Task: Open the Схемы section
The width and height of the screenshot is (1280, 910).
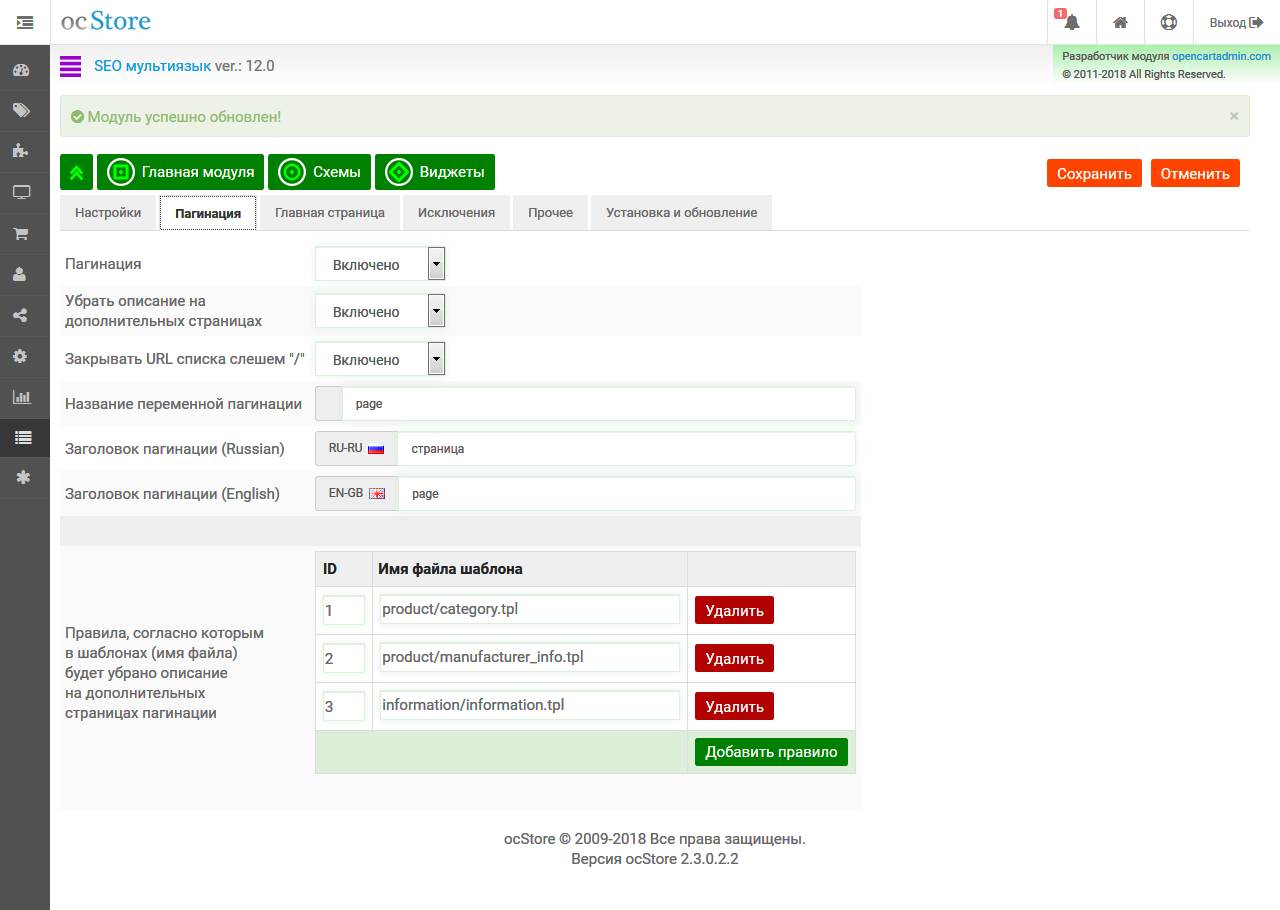Action: (320, 172)
